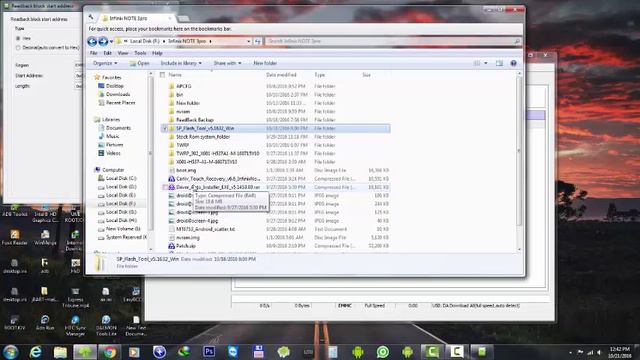Check the Driver_Auto_Installer rar checkbox
The height and width of the screenshot is (360, 640).
pyautogui.click(x=164, y=187)
